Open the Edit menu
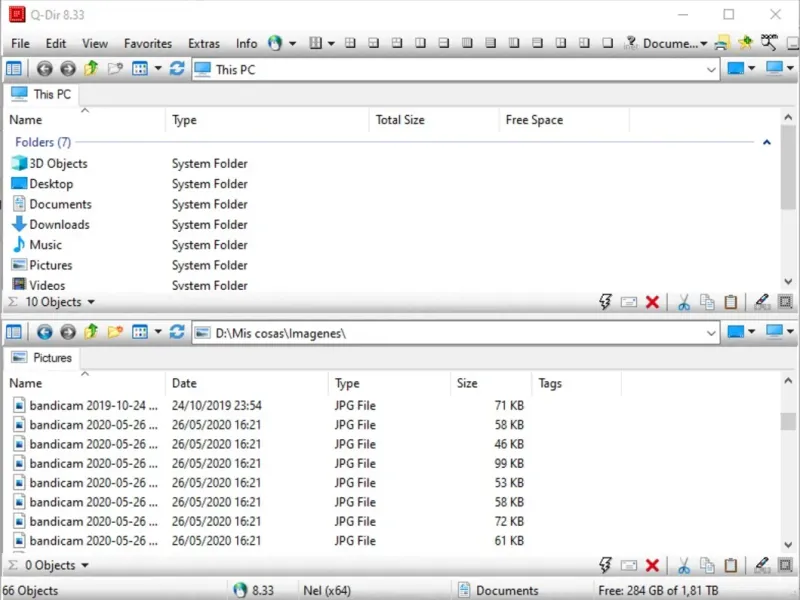The height and width of the screenshot is (600, 800). (x=56, y=43)
